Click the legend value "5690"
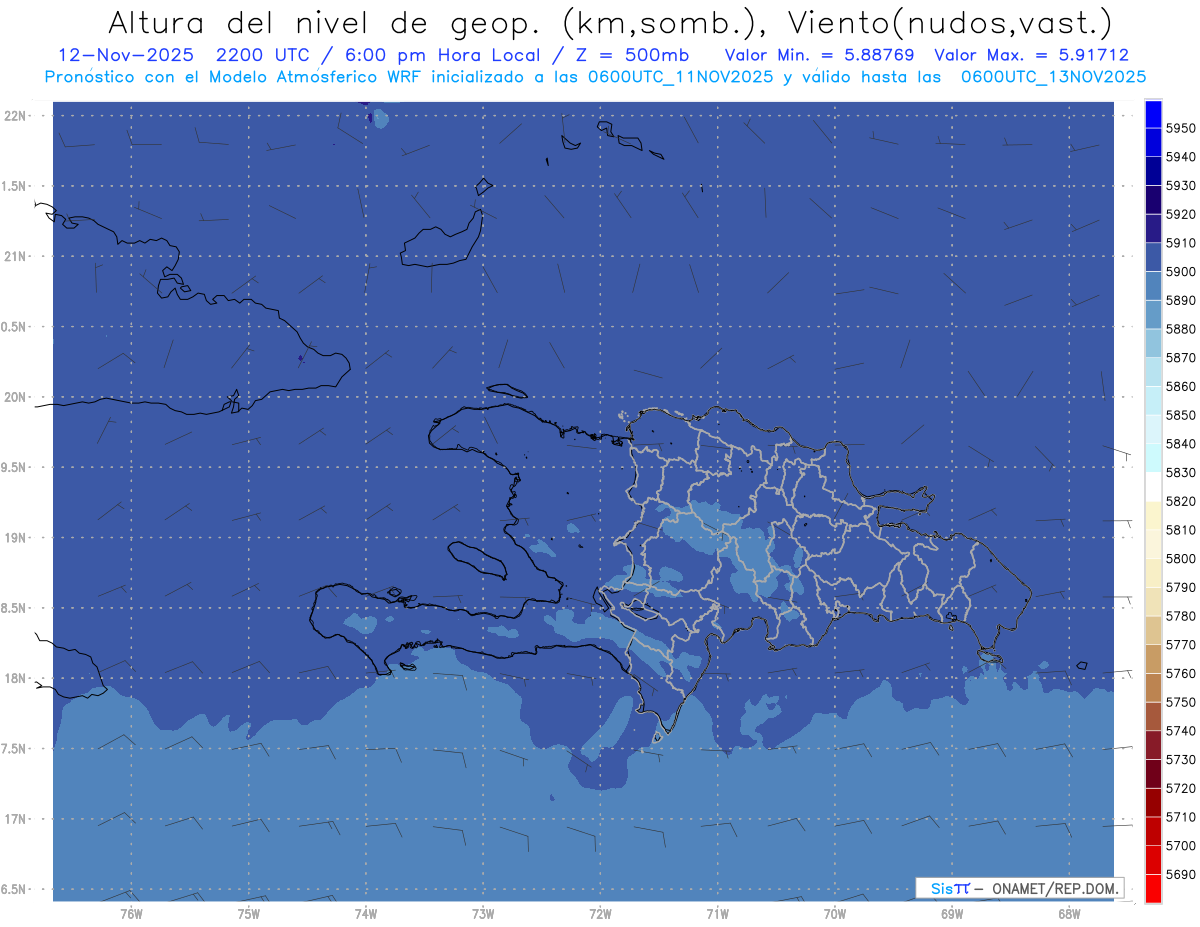This screenshot has width=1200, height=927. [1180, 874]
